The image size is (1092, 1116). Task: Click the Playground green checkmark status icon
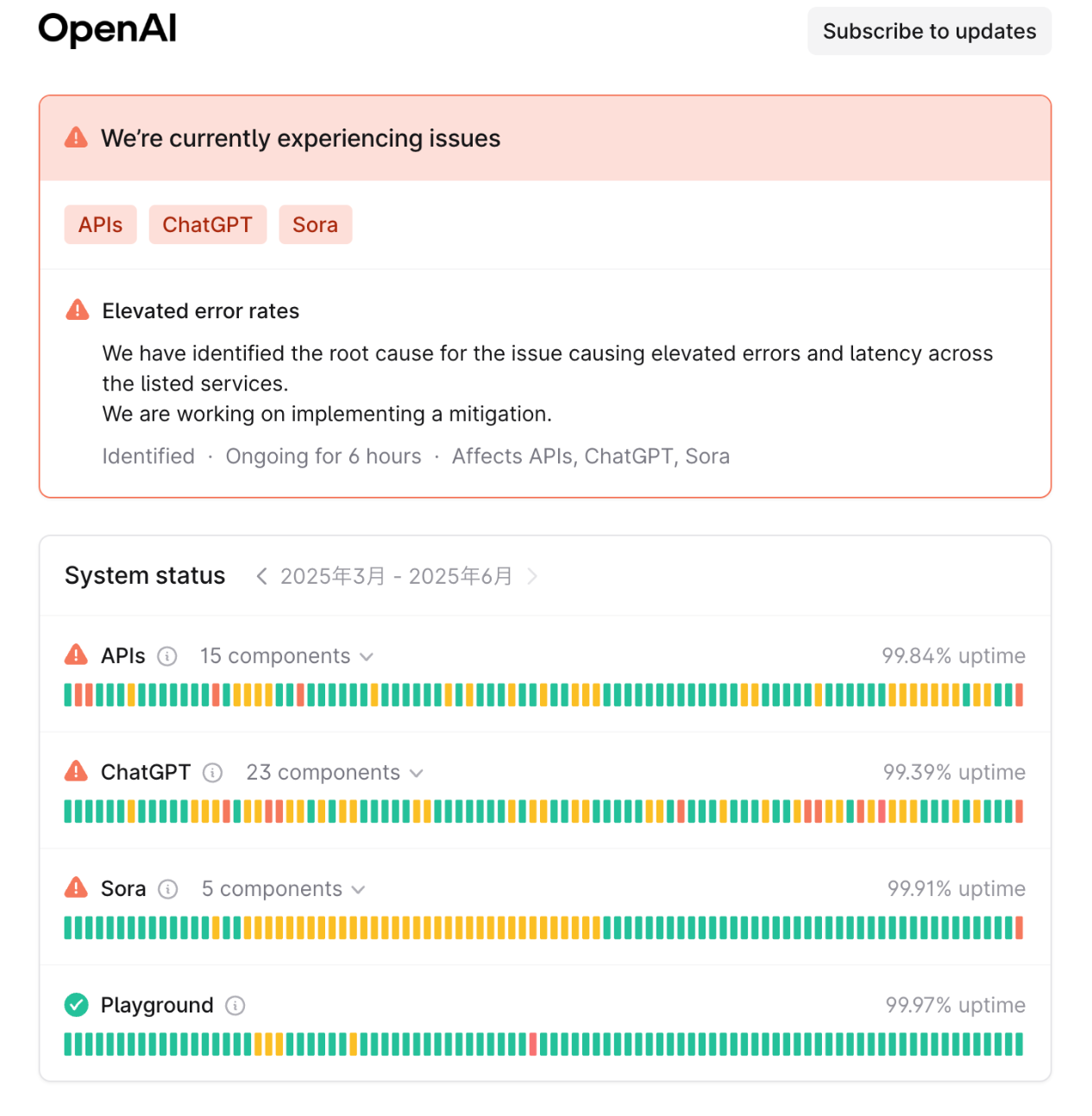(76, 1005)
